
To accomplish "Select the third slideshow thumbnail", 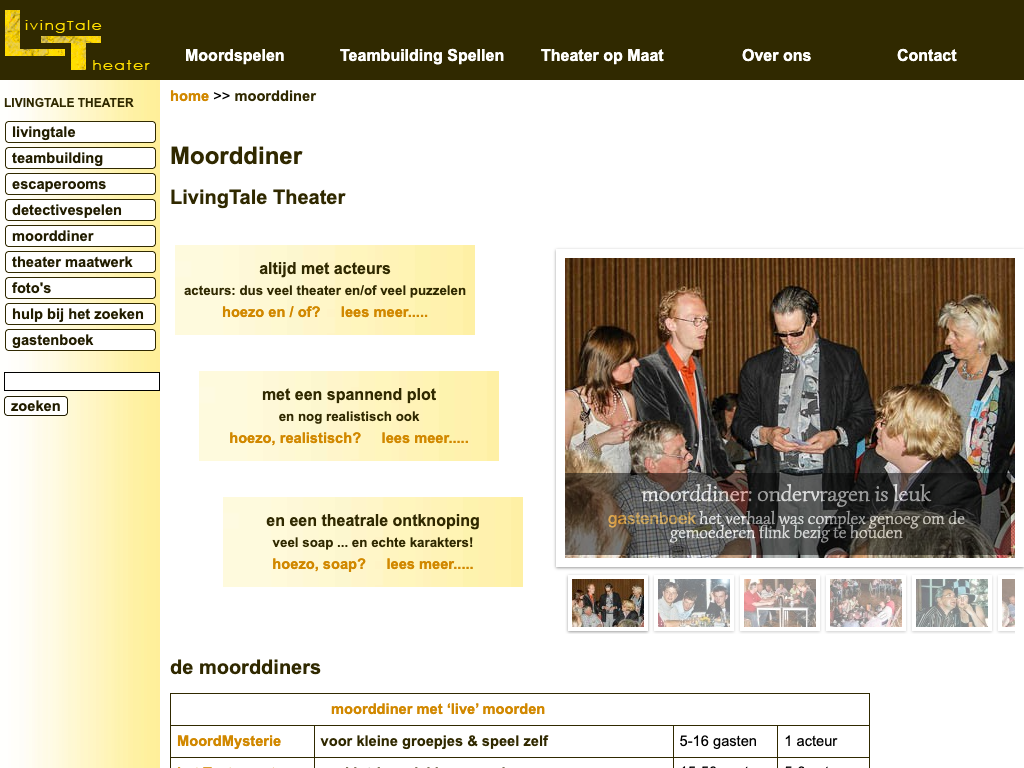I will [x=780, y=603].
